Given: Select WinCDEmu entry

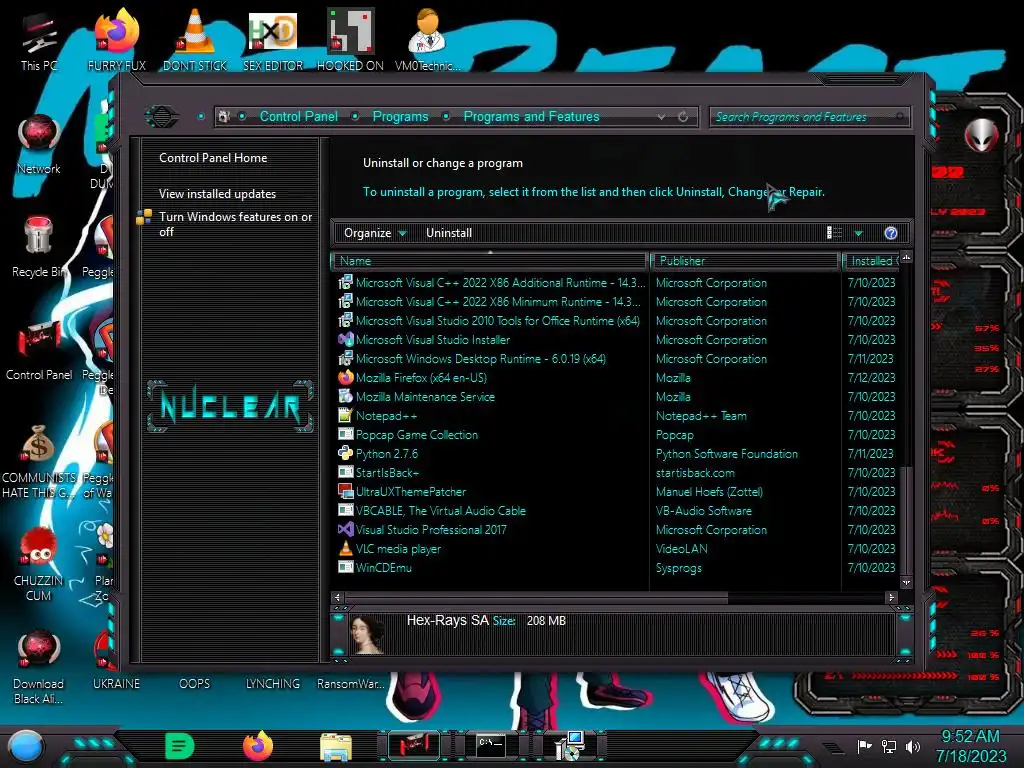Looking at the screenshot, I should 383,568.
